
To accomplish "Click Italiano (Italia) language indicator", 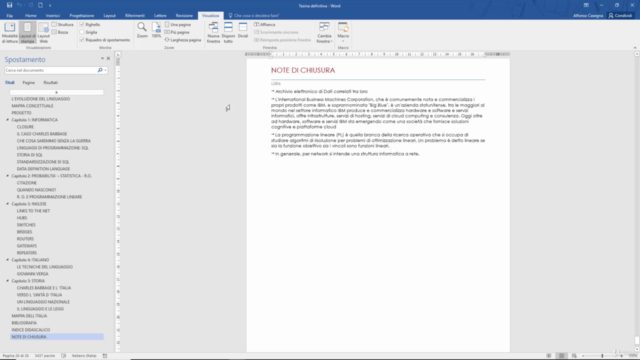I will click(x=84, y=356).
